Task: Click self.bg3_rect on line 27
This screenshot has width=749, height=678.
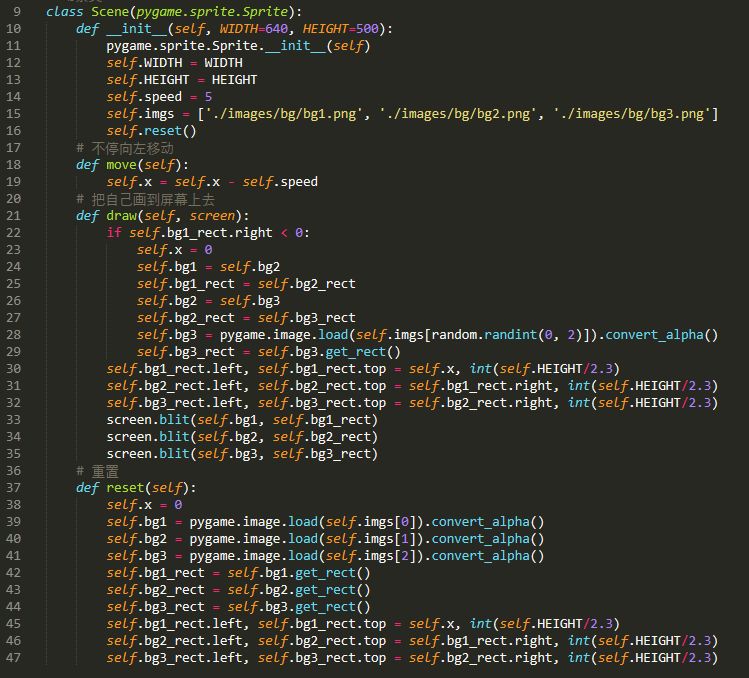Action: click(x=307, y=318)
